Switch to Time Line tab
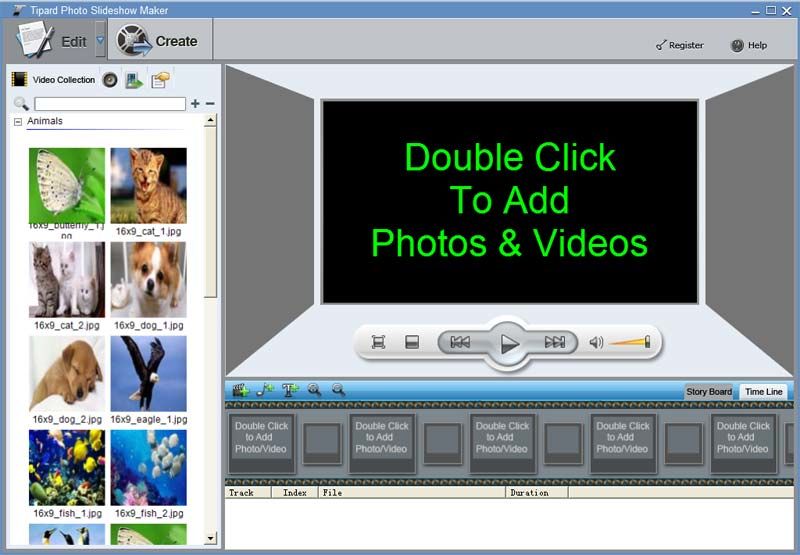The image size is (800, 555). tap(763, 392)
